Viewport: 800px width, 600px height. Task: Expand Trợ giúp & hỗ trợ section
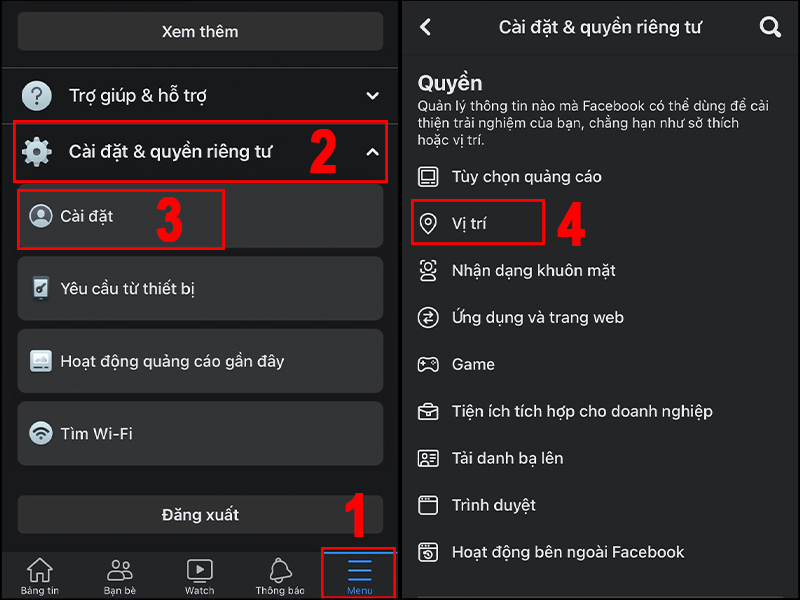click(x=372, y=95)
